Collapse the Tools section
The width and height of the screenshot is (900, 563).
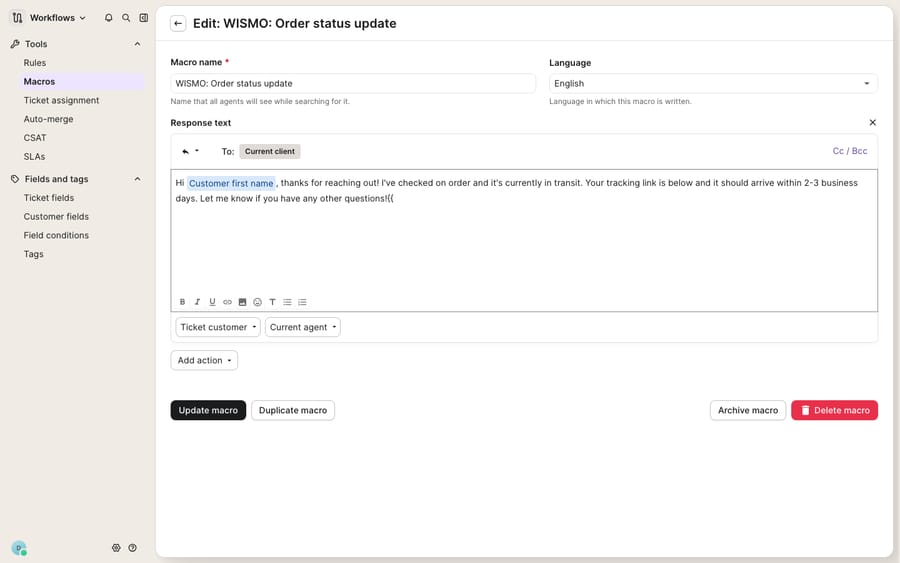pyautogui.click(x=137, y=44)
